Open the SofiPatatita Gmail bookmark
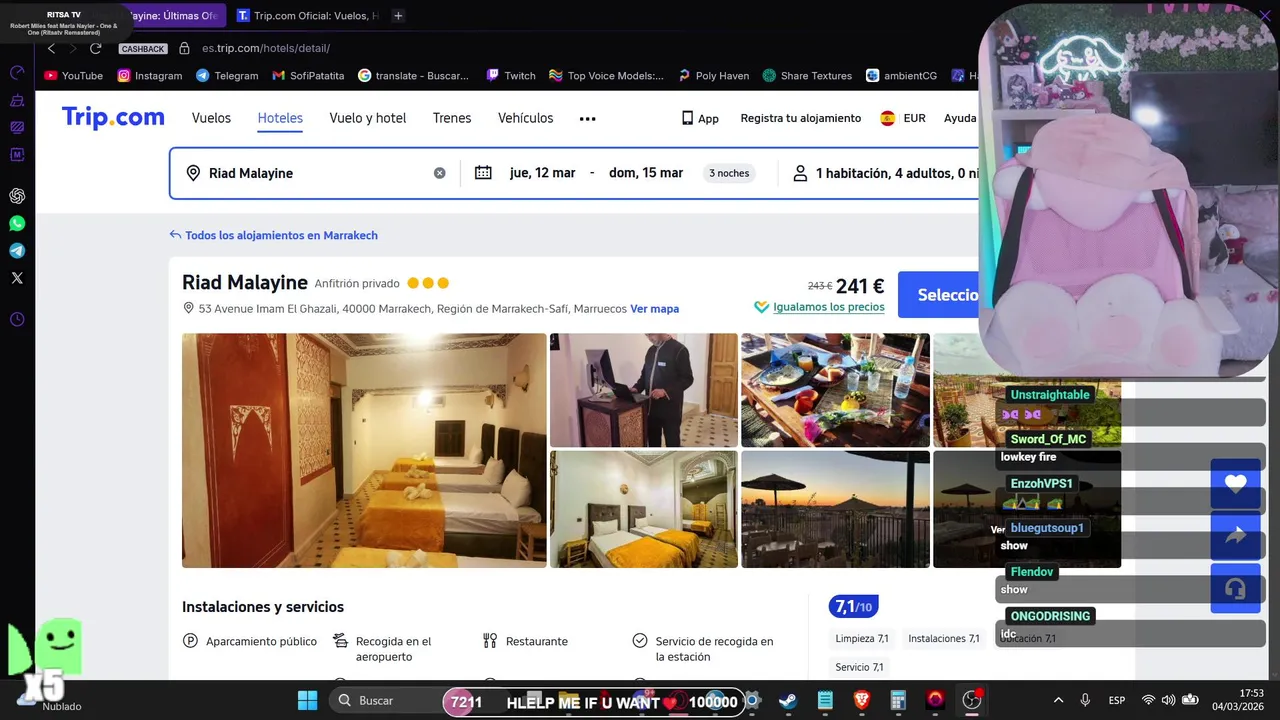This screenshot has height=720, width=1280. [x=308, y=75]
